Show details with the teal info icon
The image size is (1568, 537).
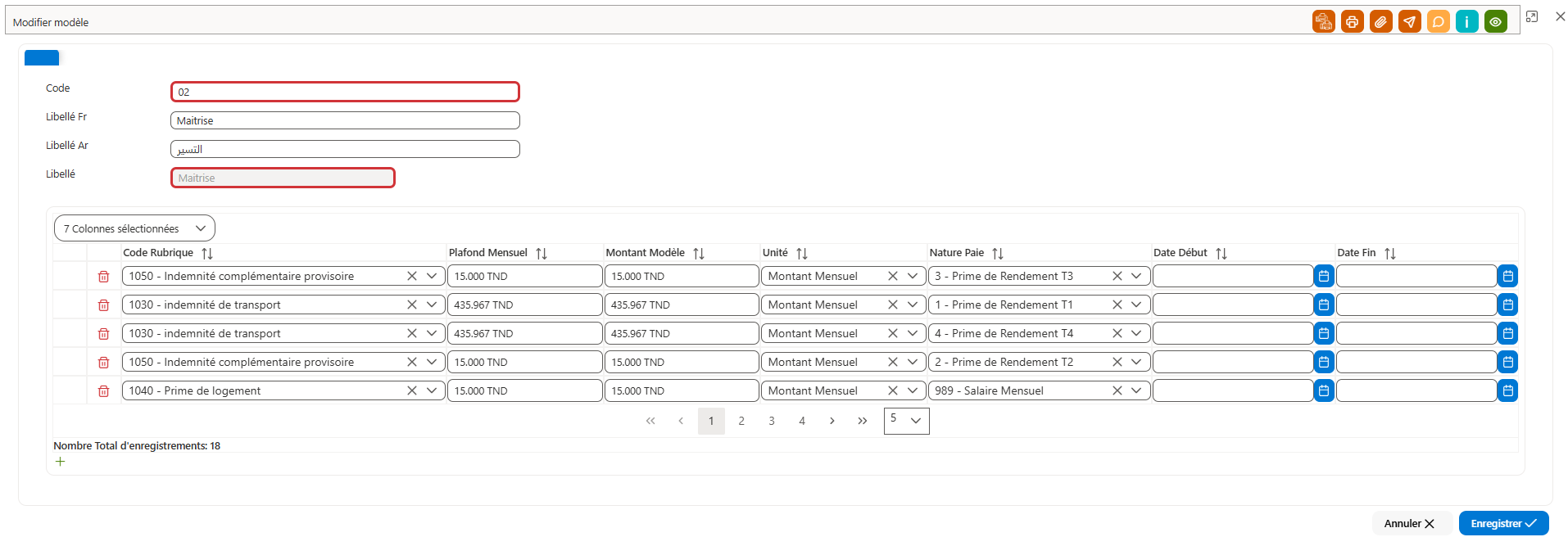tap(1467, 21)
